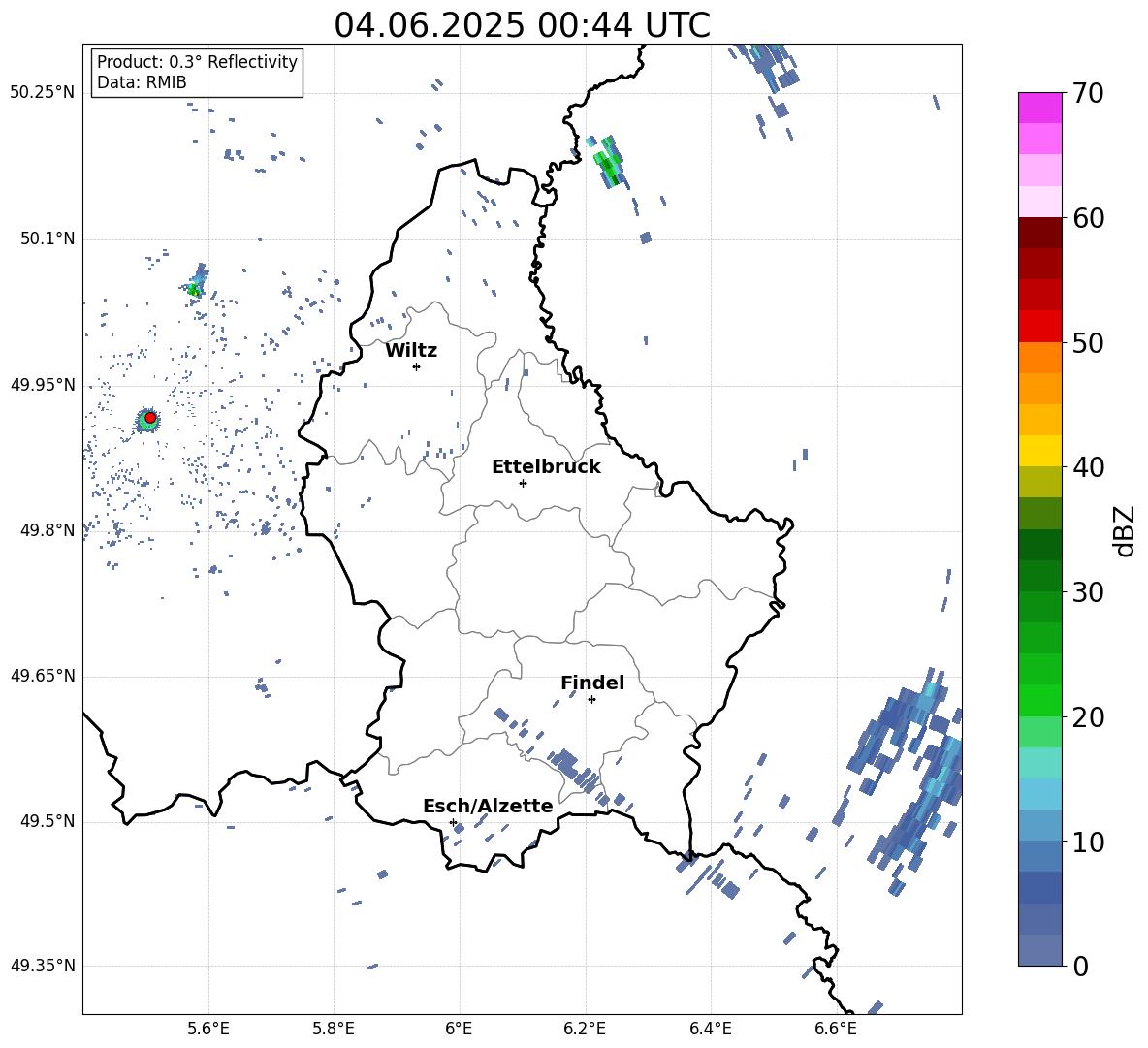Click the 50 tick on colorbar
This screenshot has width=1148, height=1048.
click(1087, 342)
